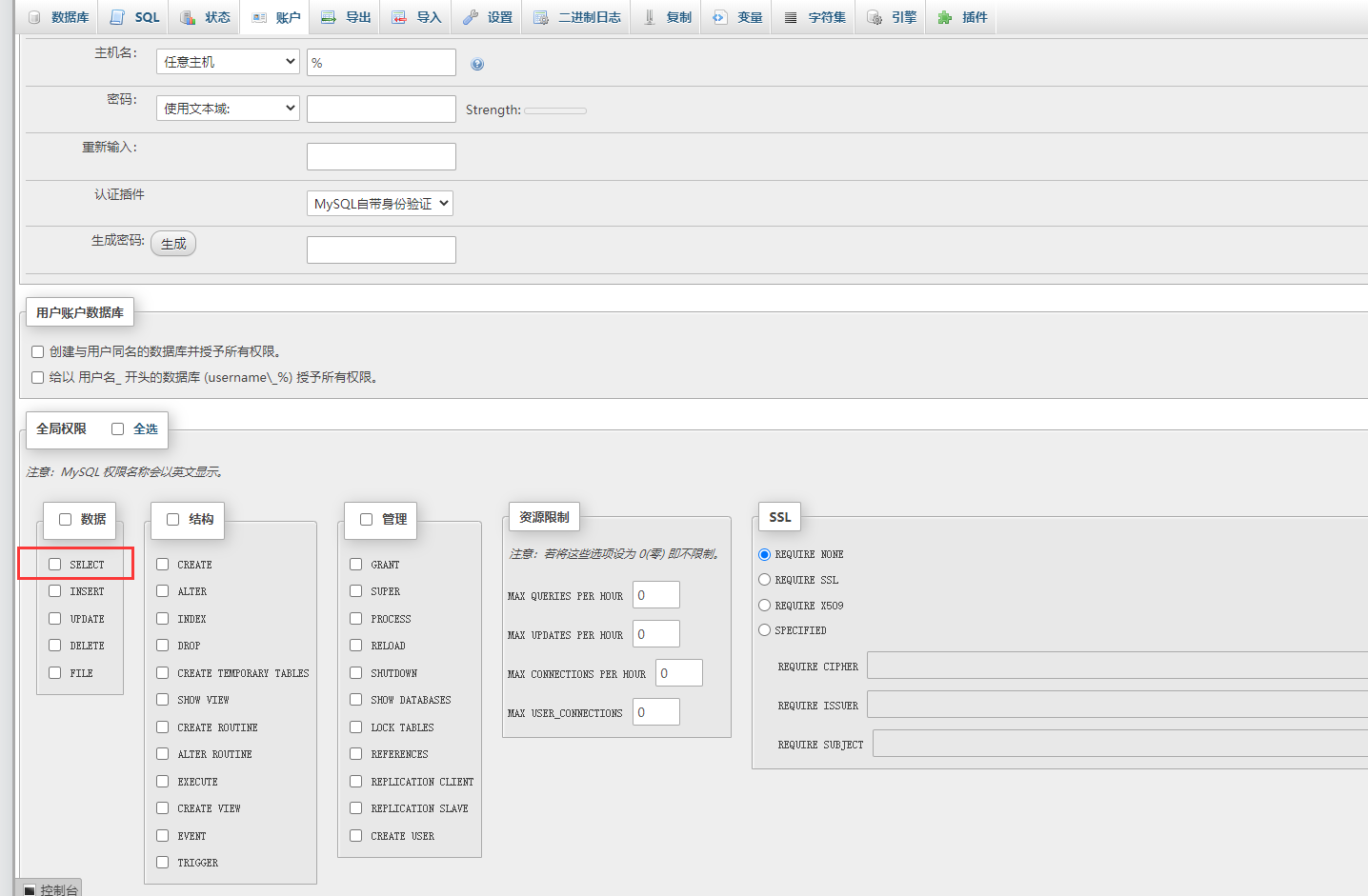Click the 生成 password button
Viewport: 1368px width, 896px height.
[173, 244]
